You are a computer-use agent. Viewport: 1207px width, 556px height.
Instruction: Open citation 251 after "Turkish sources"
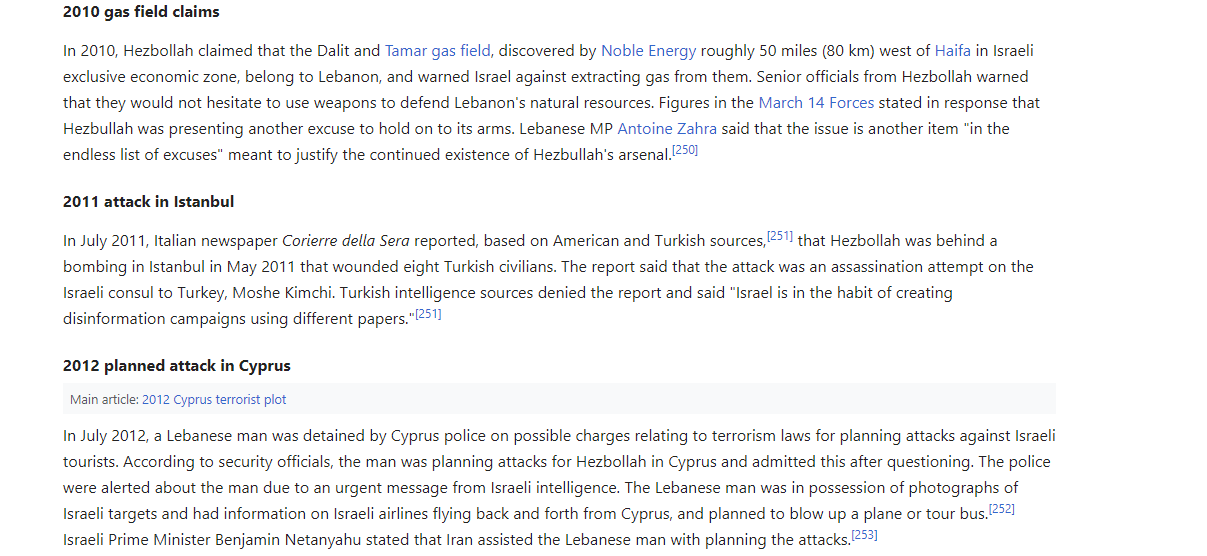(x=780, y=236)
